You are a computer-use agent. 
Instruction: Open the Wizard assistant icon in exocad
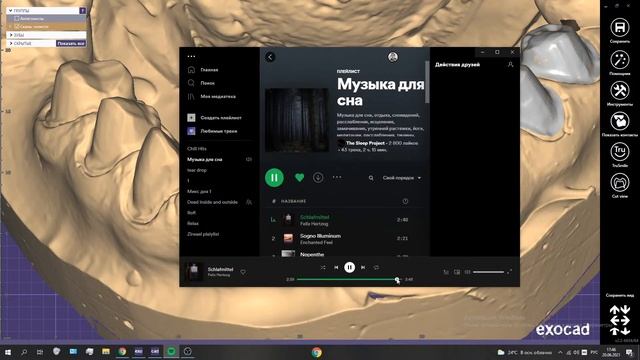coord(620,60)
